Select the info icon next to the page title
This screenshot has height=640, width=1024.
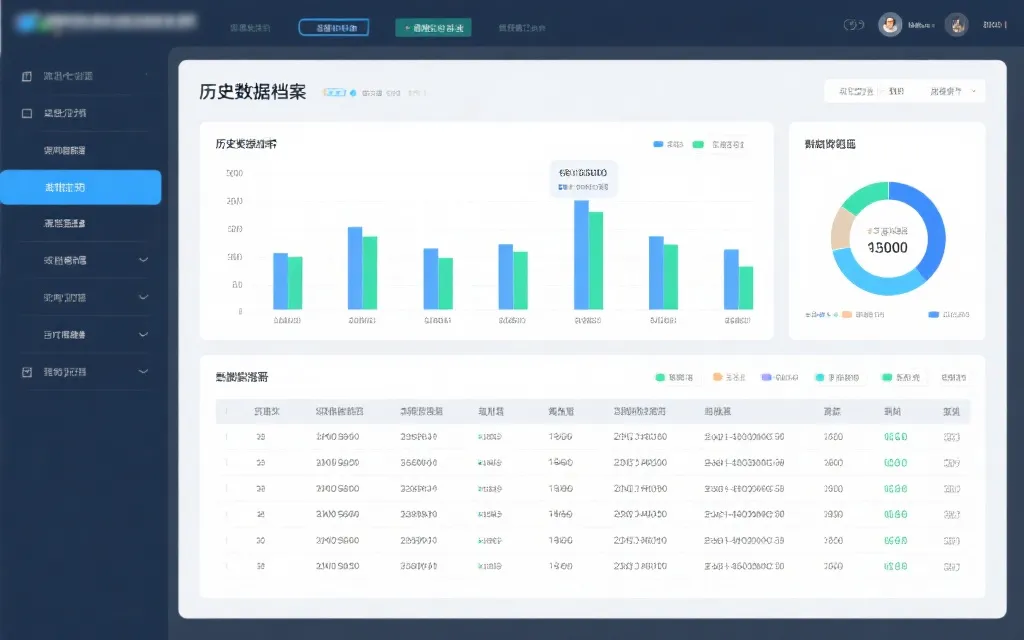tap(352, 91)
